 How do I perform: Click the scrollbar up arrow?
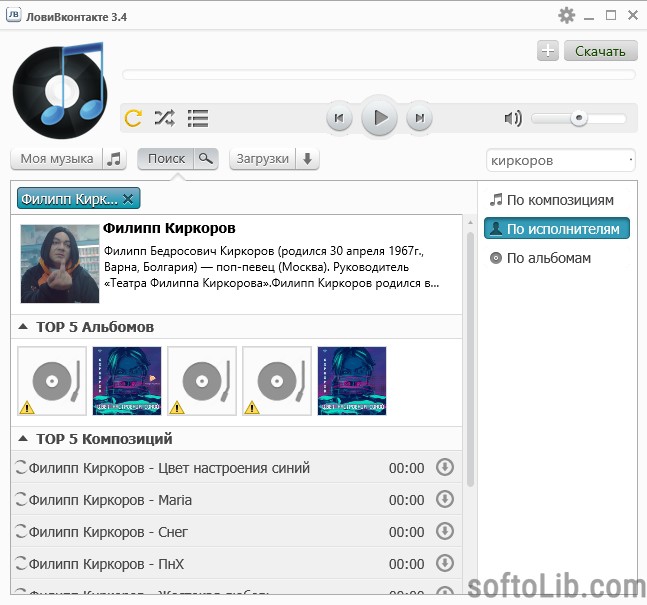[470, 223]
